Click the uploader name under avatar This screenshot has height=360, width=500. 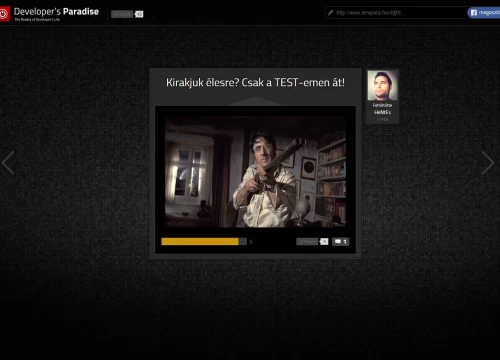coord(382,109)
